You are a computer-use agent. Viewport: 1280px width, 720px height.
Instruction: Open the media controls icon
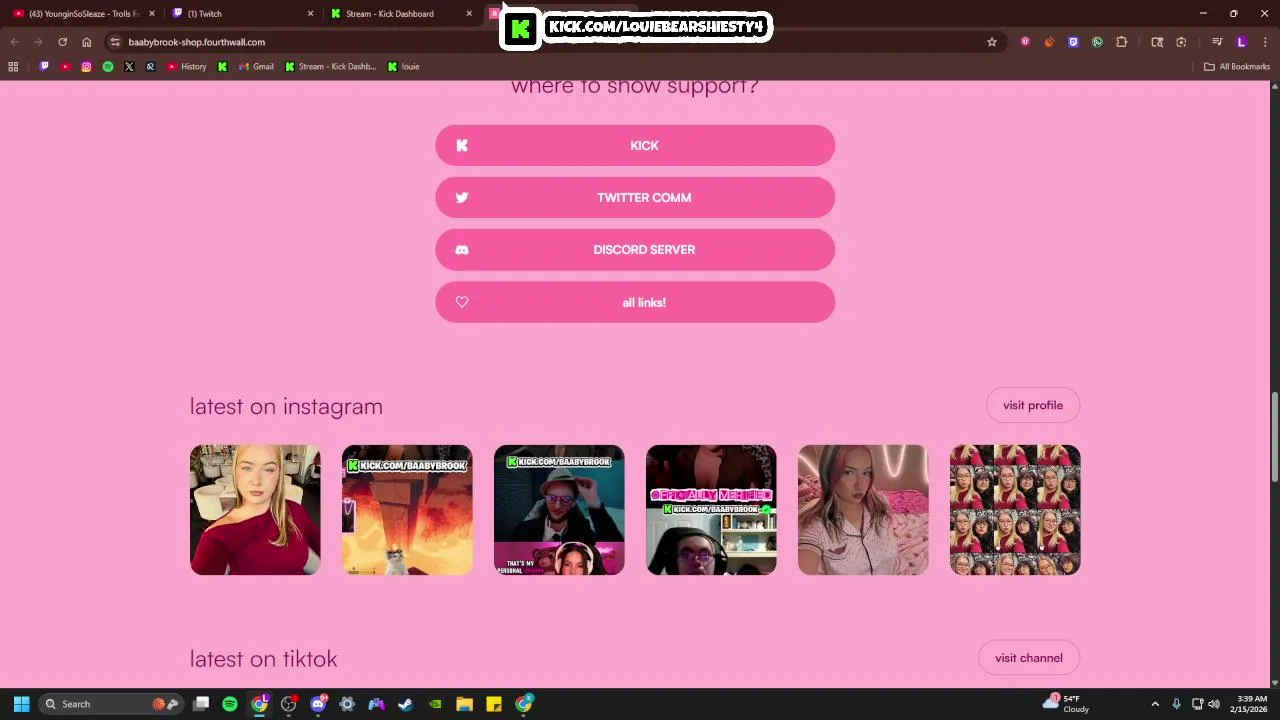(x=1217, y=42)
